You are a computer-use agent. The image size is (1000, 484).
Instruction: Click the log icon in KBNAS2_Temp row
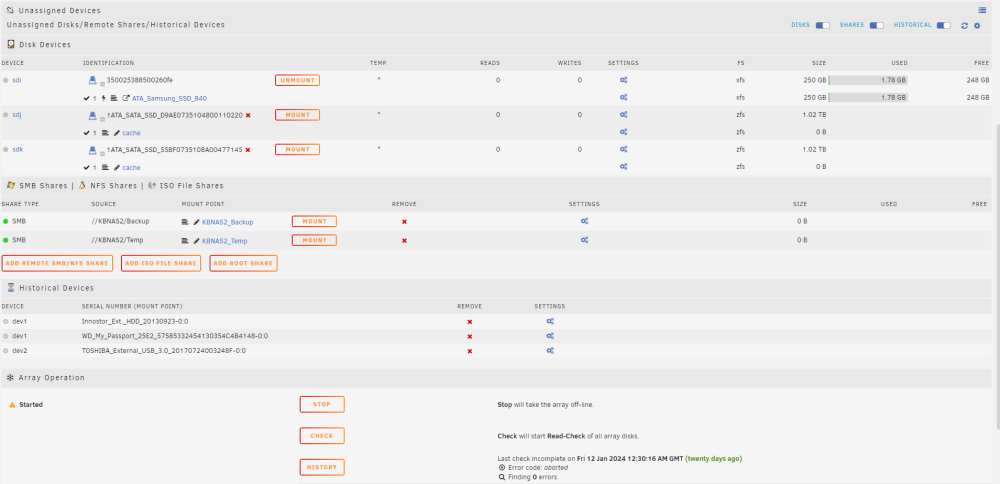pyautogui.click(x=185, y=240)
